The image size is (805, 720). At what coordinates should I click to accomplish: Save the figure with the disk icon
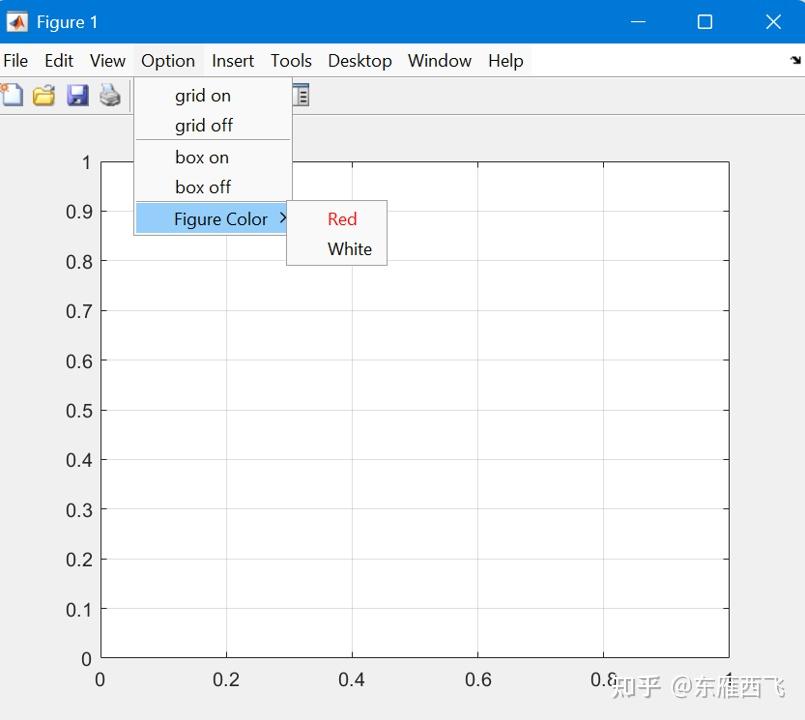point(78,95)
